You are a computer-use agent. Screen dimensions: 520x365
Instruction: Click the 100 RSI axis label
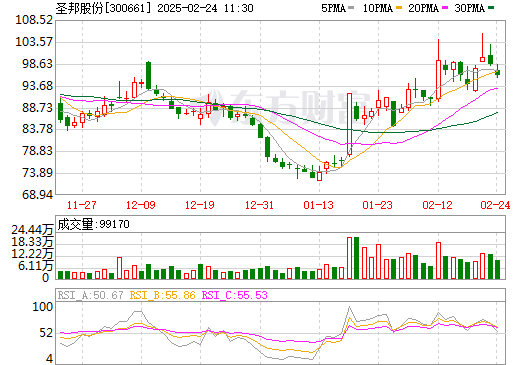pos(42,307)
